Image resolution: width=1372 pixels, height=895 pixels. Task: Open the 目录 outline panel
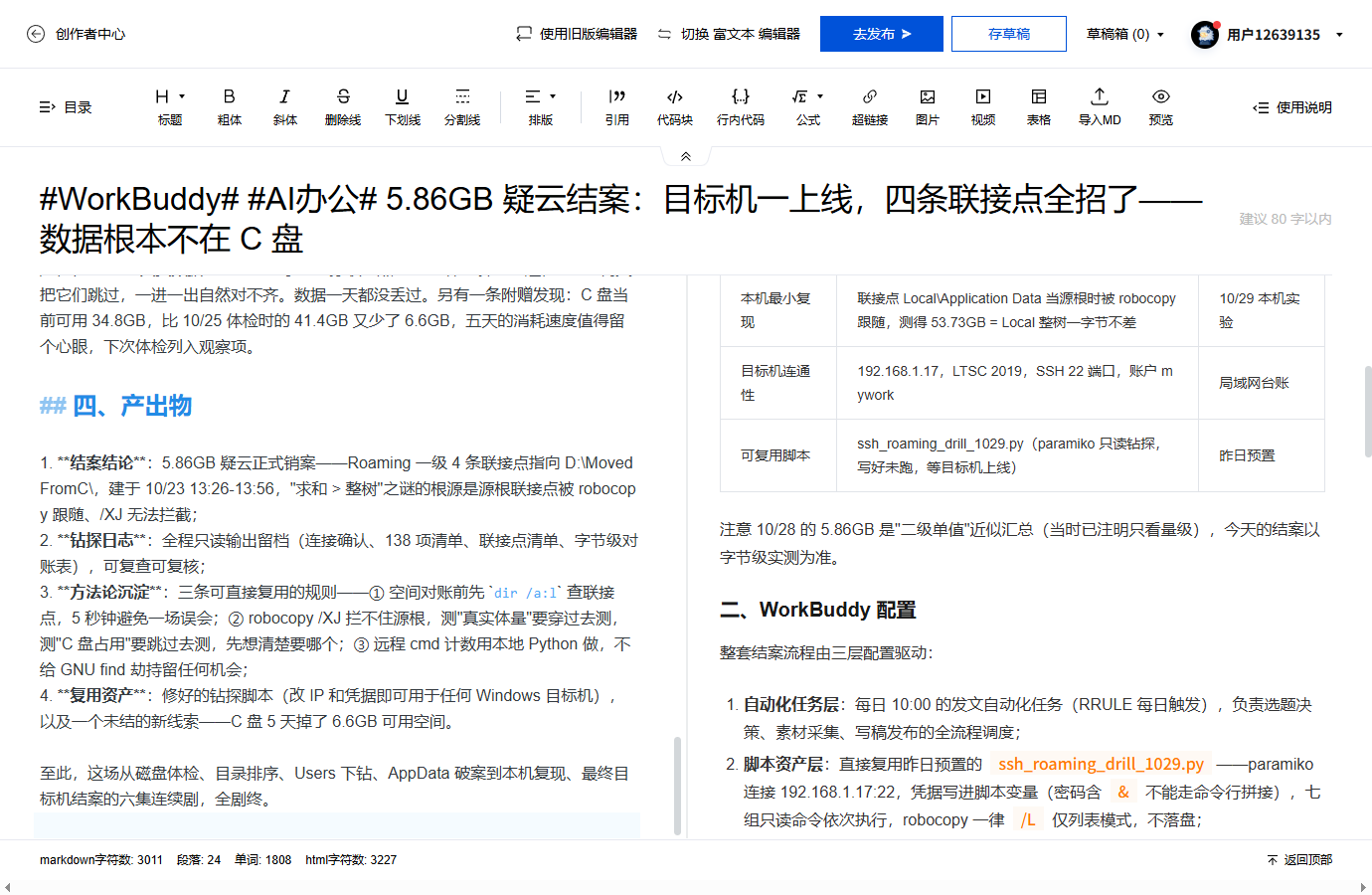coord(66,107)
